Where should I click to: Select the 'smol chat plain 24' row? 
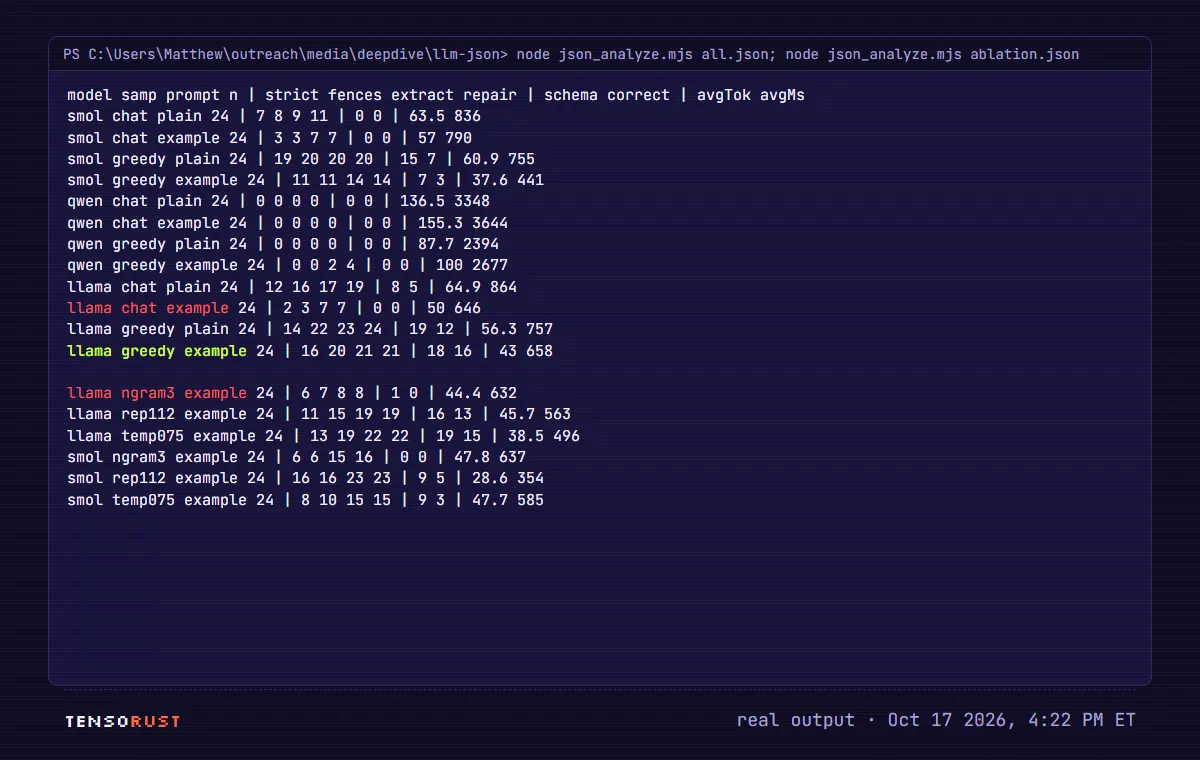[274, 116]
